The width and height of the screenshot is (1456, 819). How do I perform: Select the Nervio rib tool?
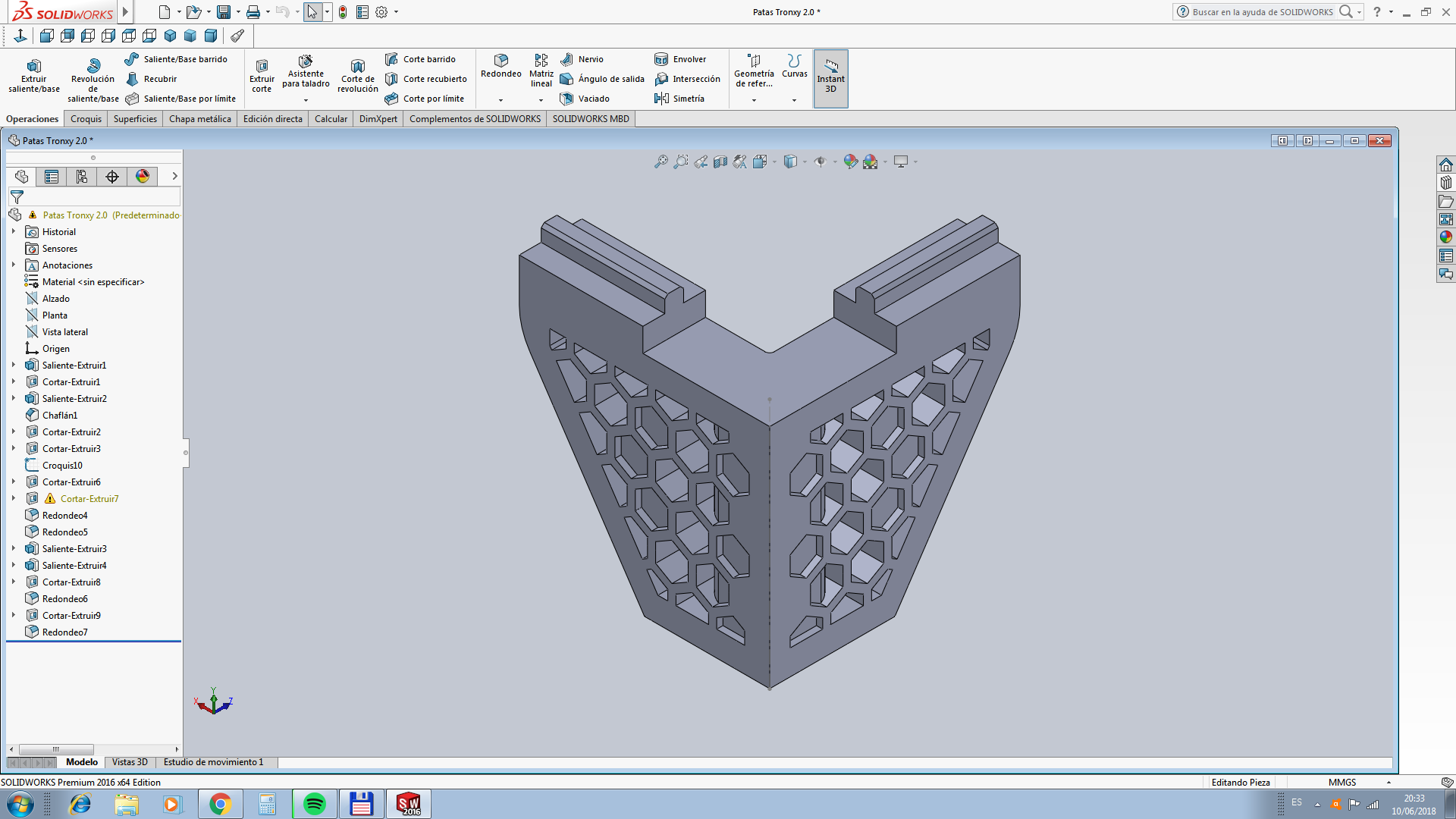(x=582, y=59)
